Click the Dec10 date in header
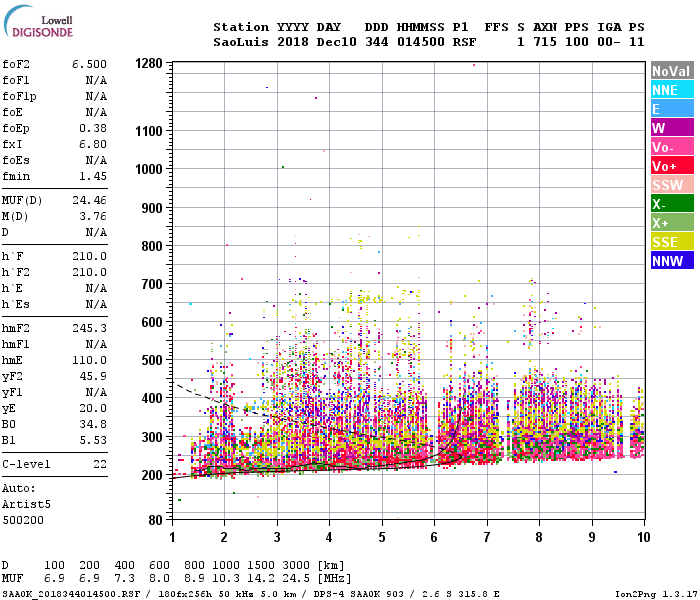This screenshot has width=700, height=600. (337, 42)
